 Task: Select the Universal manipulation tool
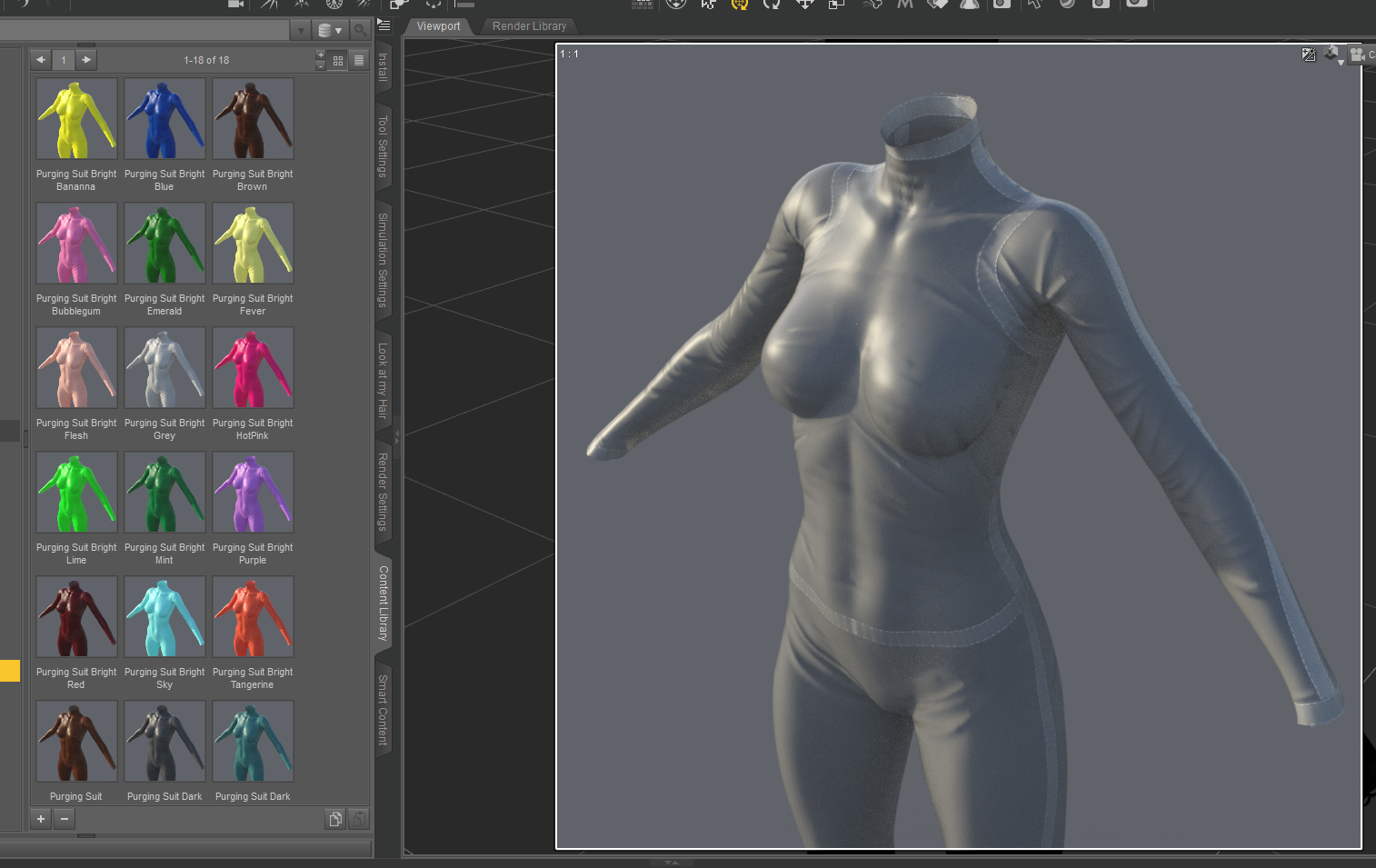[x=739, y=5]
